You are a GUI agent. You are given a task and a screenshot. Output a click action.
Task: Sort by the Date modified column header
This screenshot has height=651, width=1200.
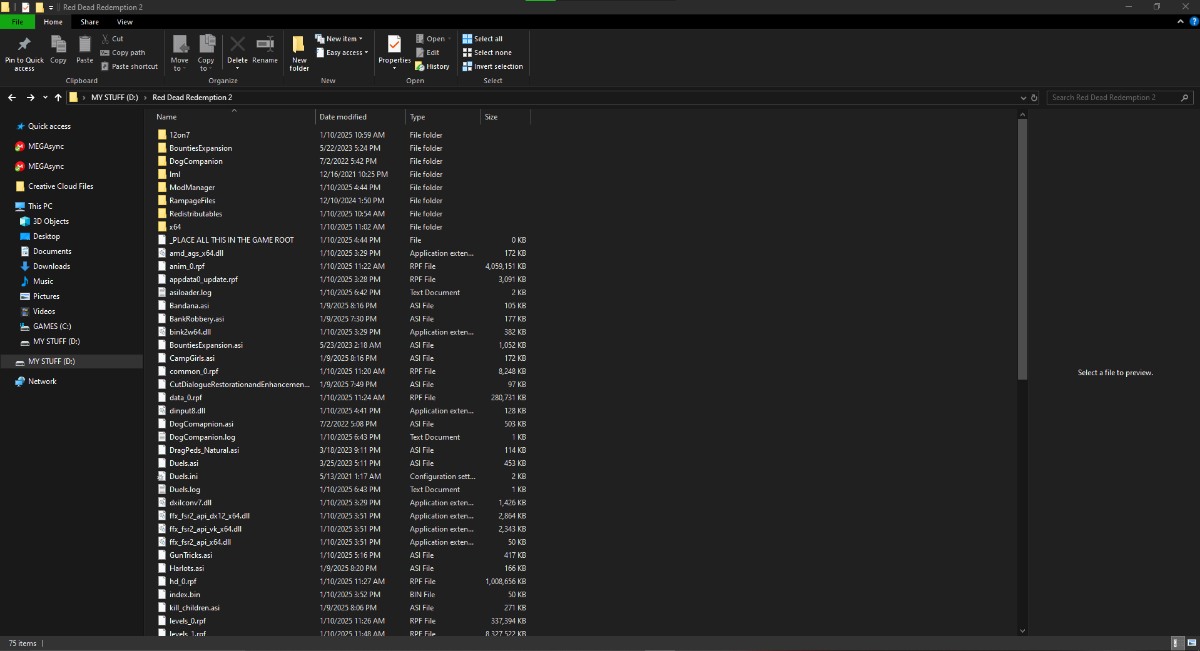(344, 117)
